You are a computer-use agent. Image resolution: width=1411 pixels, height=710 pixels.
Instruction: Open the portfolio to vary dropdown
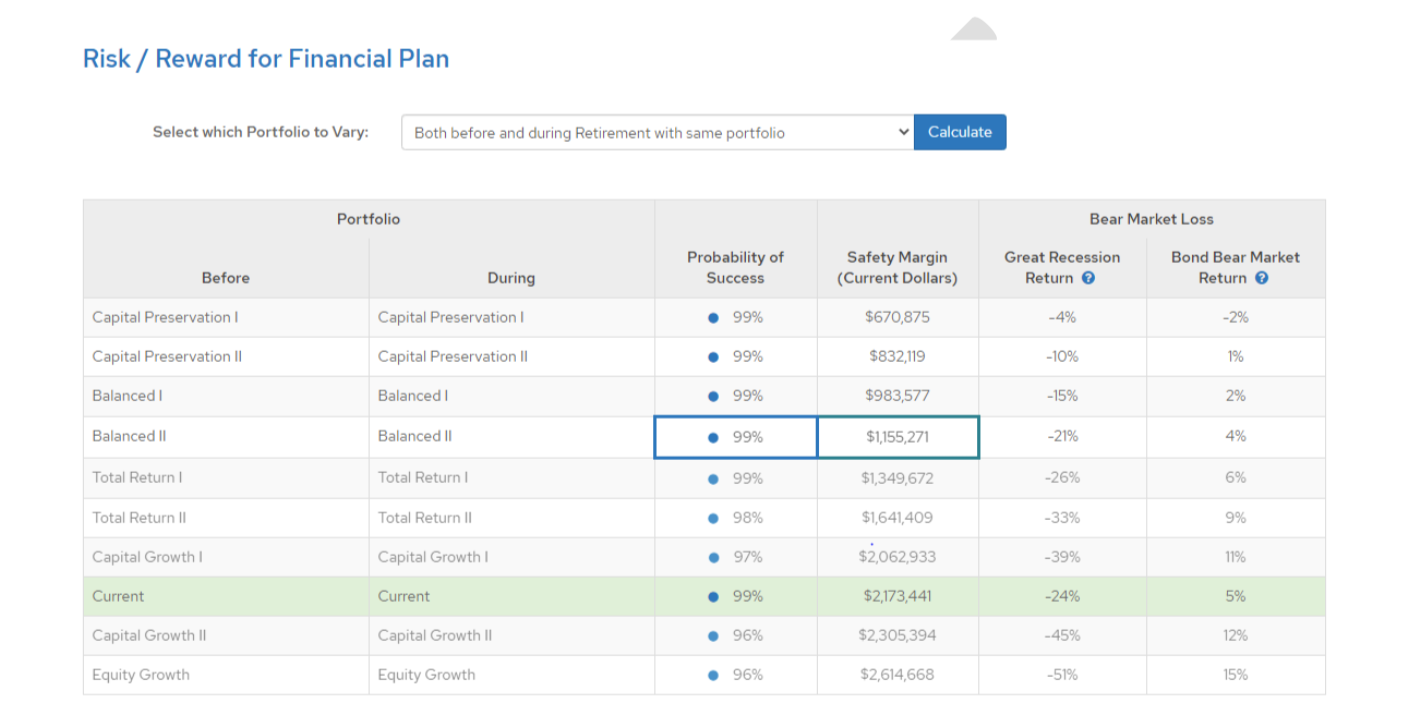657,132
